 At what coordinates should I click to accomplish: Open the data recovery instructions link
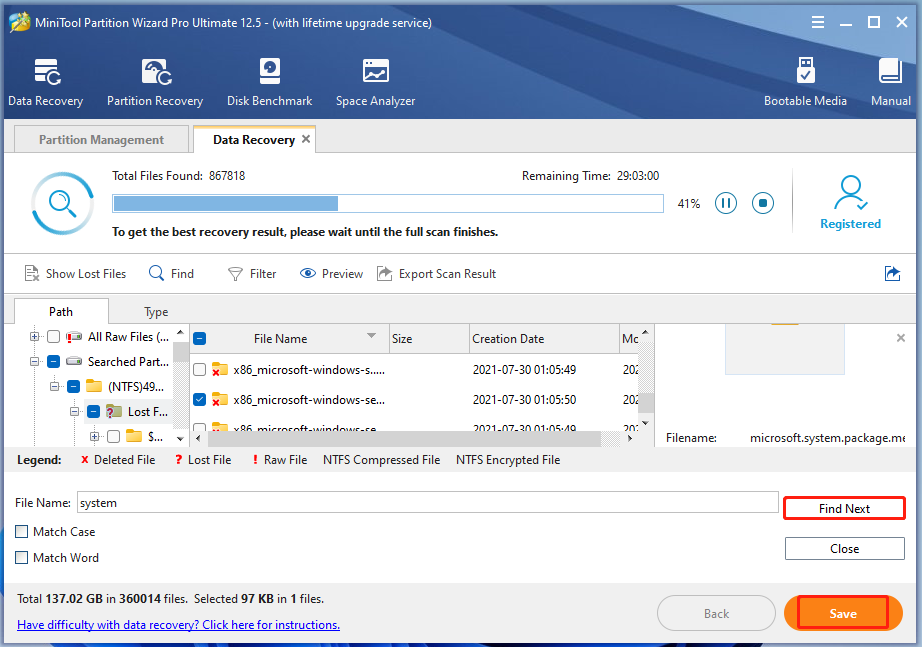click(178, 625)
